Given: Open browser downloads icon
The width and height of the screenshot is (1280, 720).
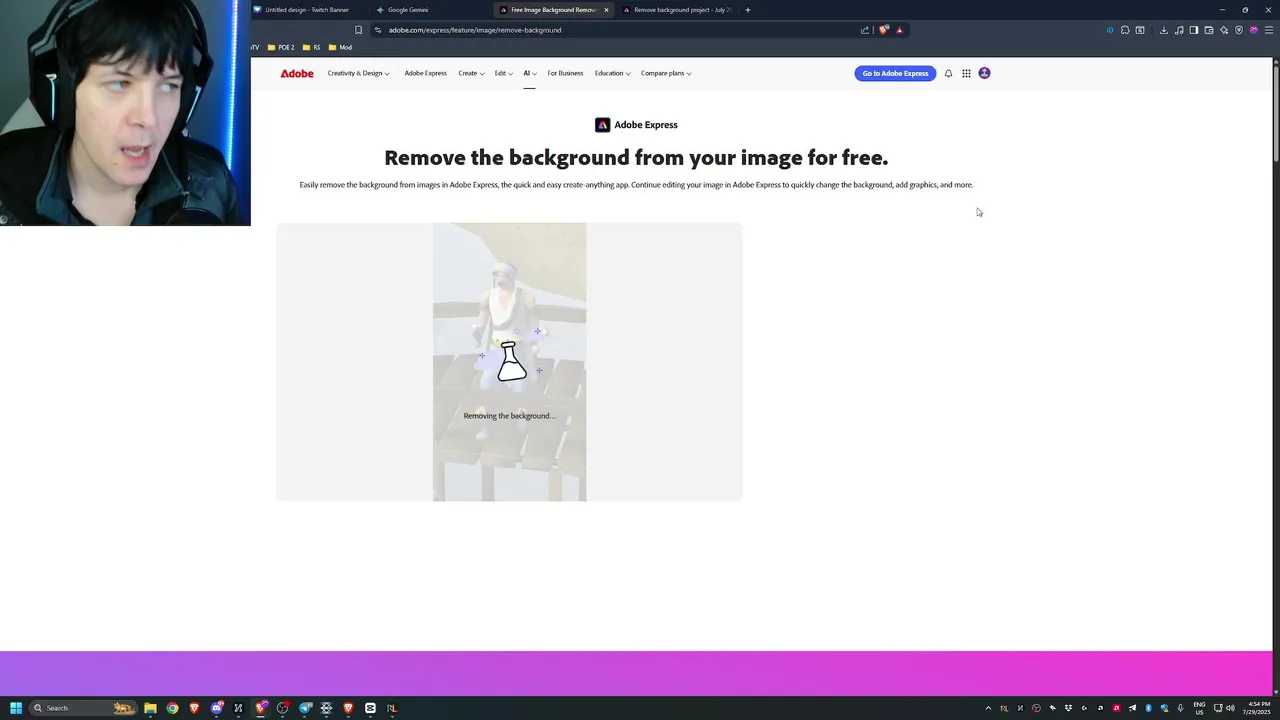Looking at the screenshot, I should point(1164,30).
